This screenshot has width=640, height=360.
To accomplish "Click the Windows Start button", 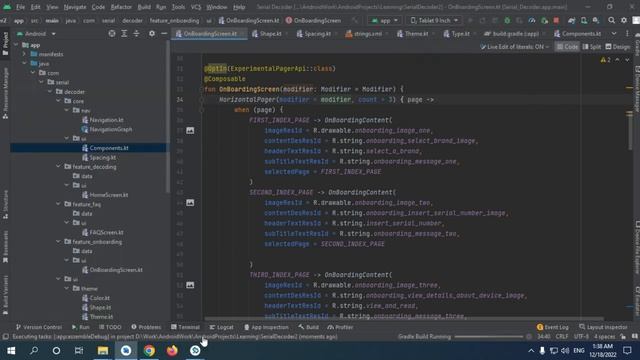I will pos(11,351).
